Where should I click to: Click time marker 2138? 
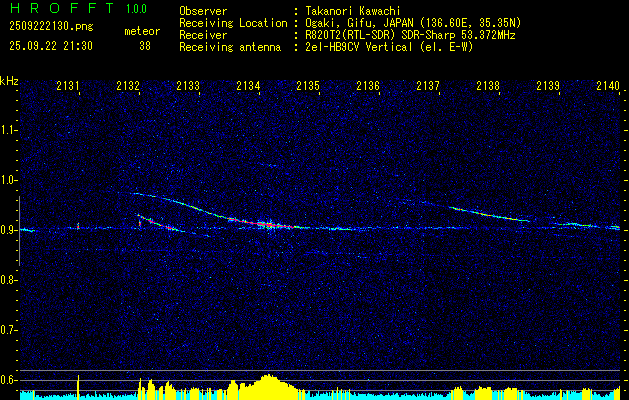[488, 85]
